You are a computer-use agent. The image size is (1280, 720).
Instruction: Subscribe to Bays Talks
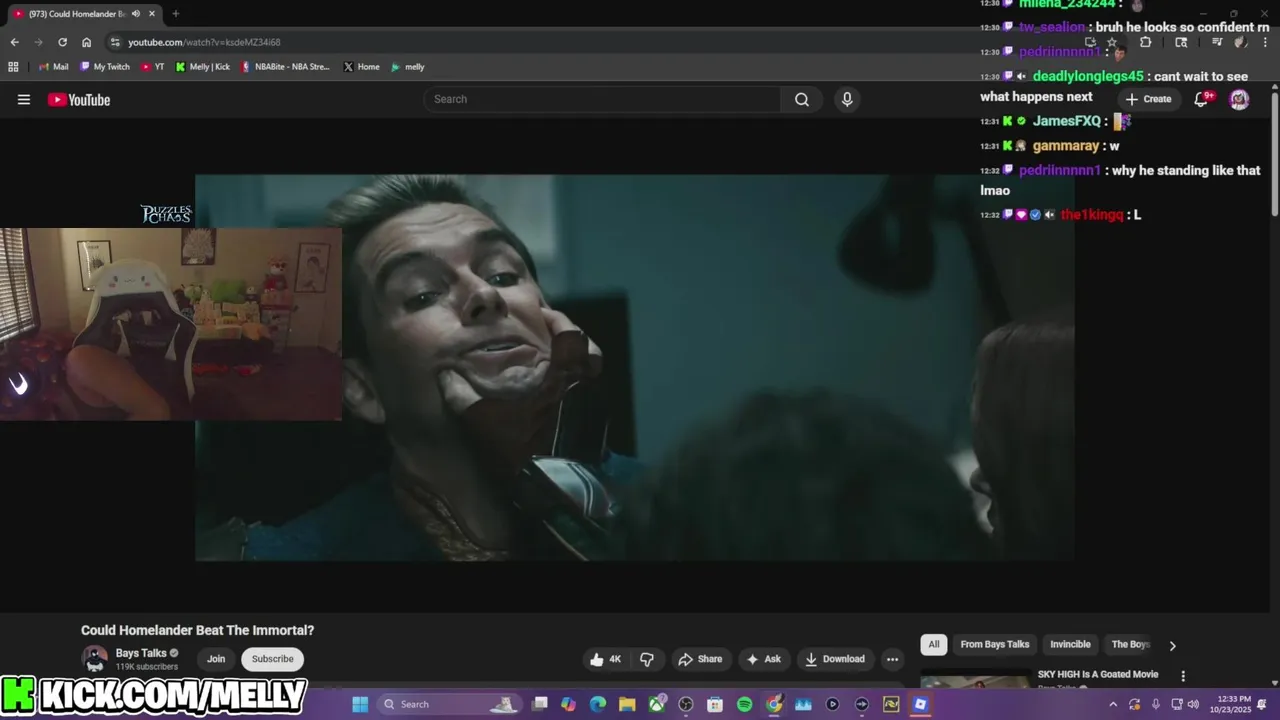(x=273, y=659)
